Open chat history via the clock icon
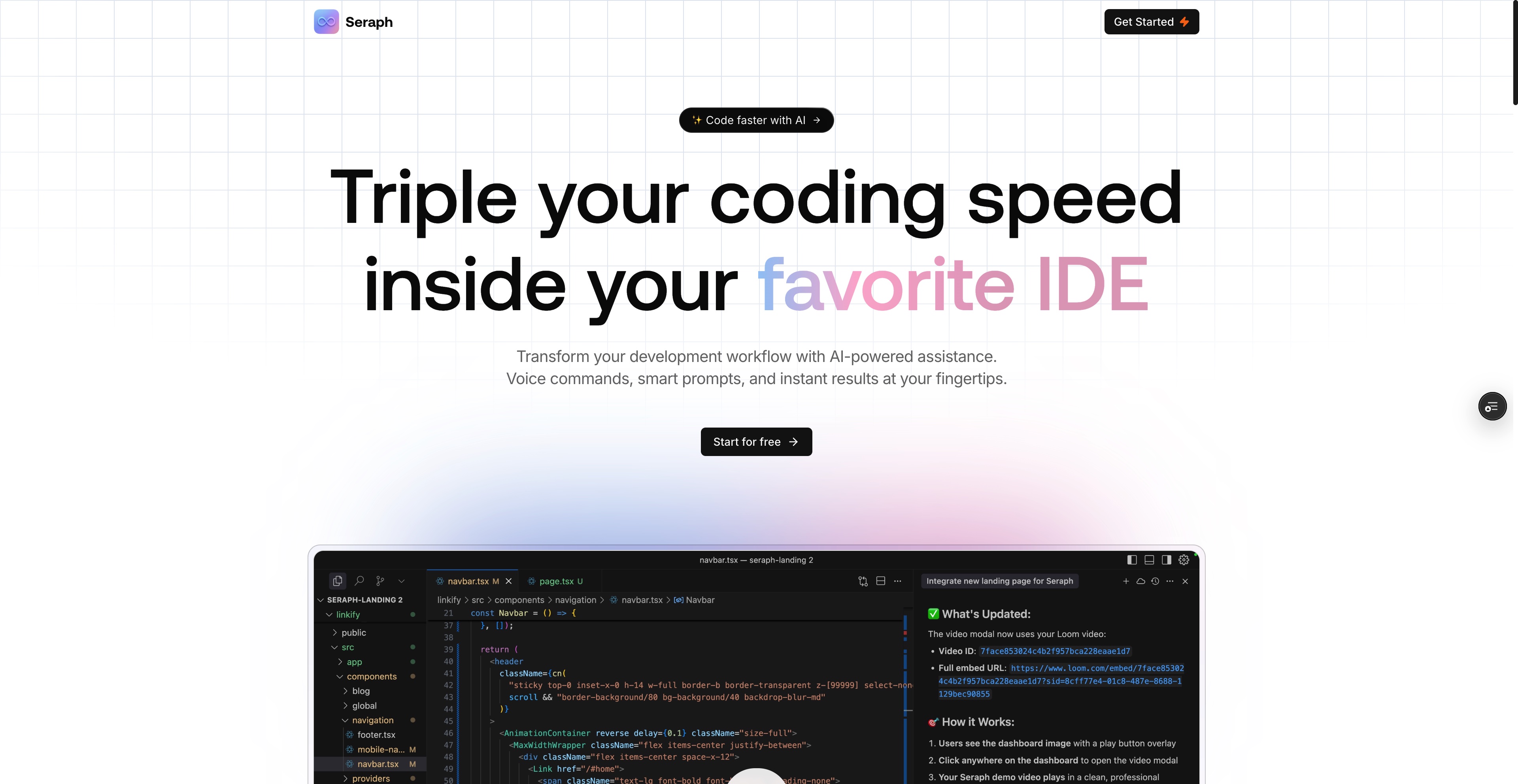1518x784 pixels. (x=1155, y=581)
